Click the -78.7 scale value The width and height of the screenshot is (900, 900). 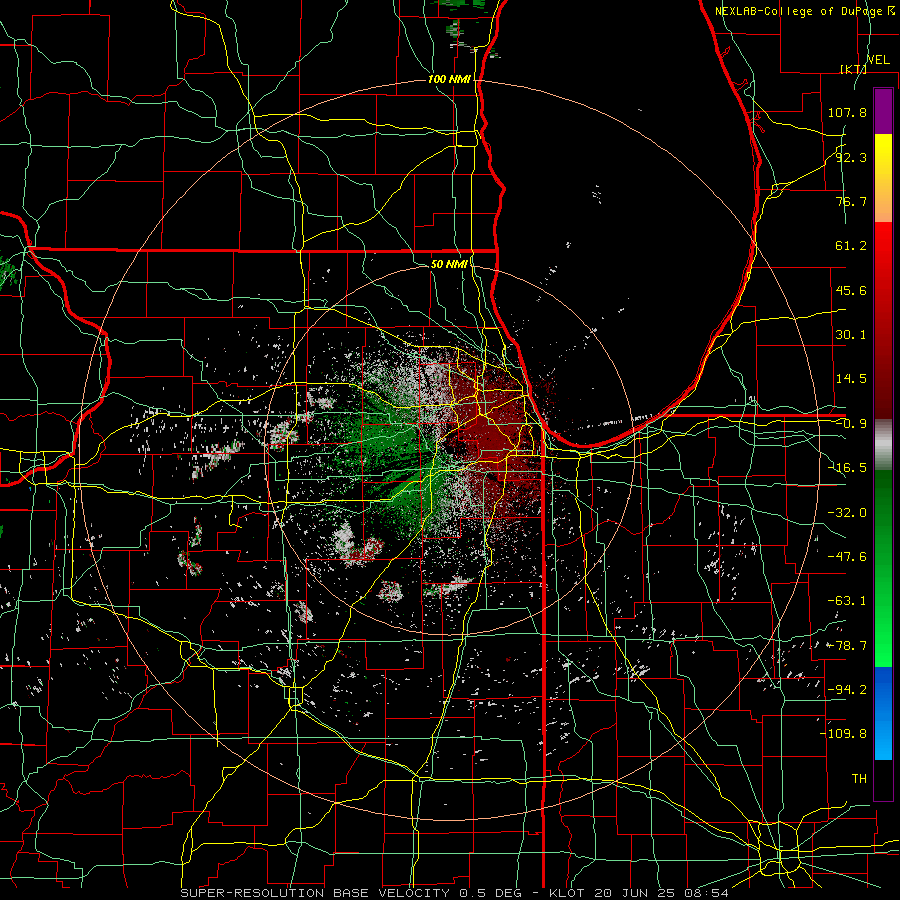click(x=847, y=646)
